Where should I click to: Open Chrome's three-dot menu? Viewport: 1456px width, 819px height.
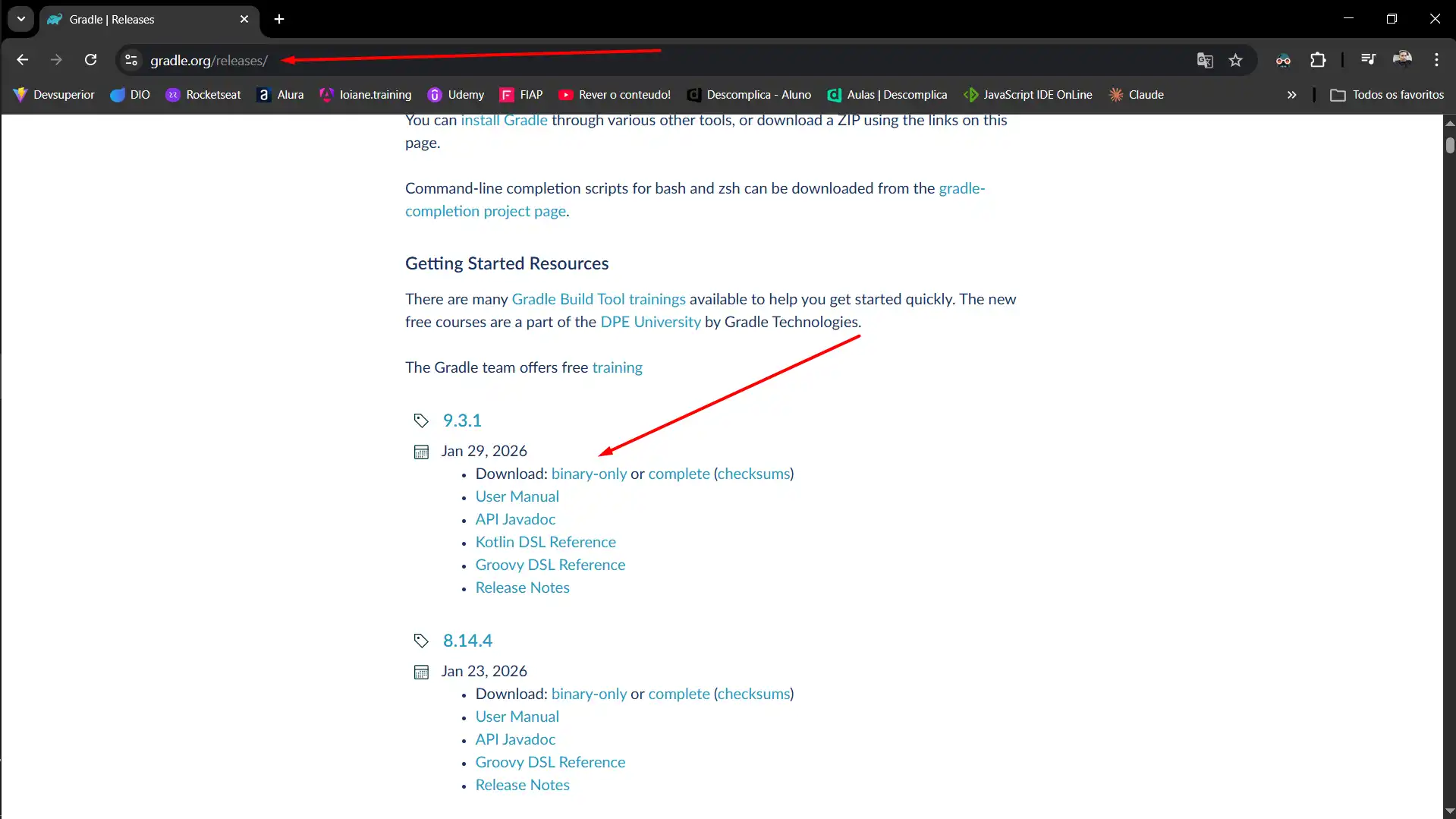(x=1436, y=60)
